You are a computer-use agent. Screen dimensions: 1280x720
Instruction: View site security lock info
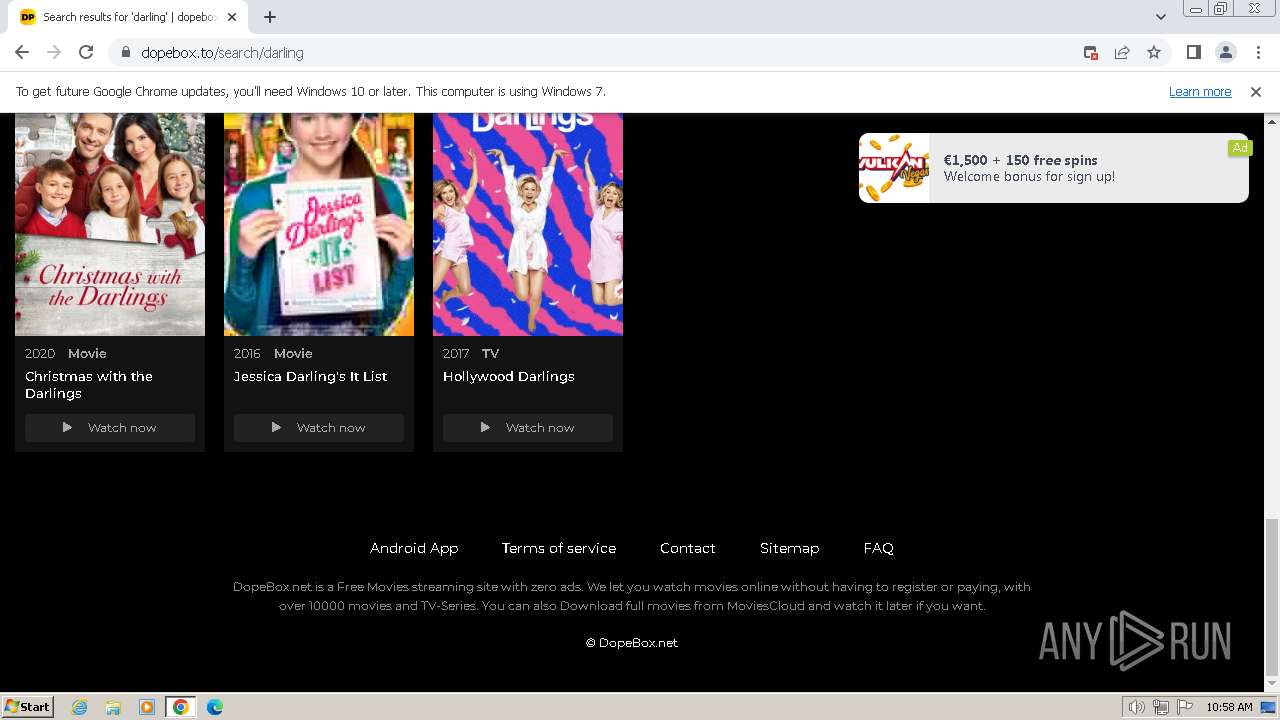point(126,52)
